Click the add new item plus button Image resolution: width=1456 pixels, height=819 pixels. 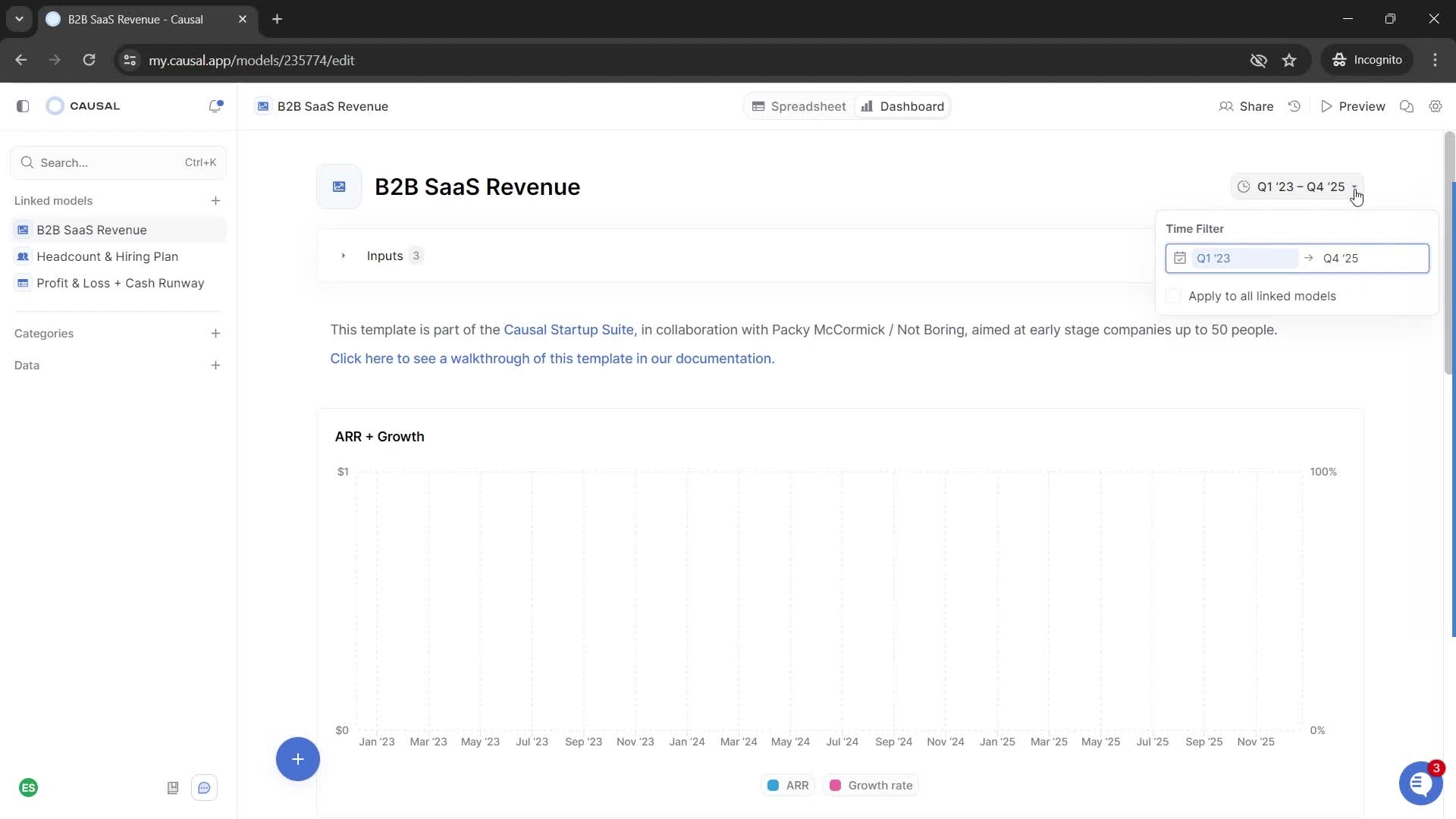(298, 759)
